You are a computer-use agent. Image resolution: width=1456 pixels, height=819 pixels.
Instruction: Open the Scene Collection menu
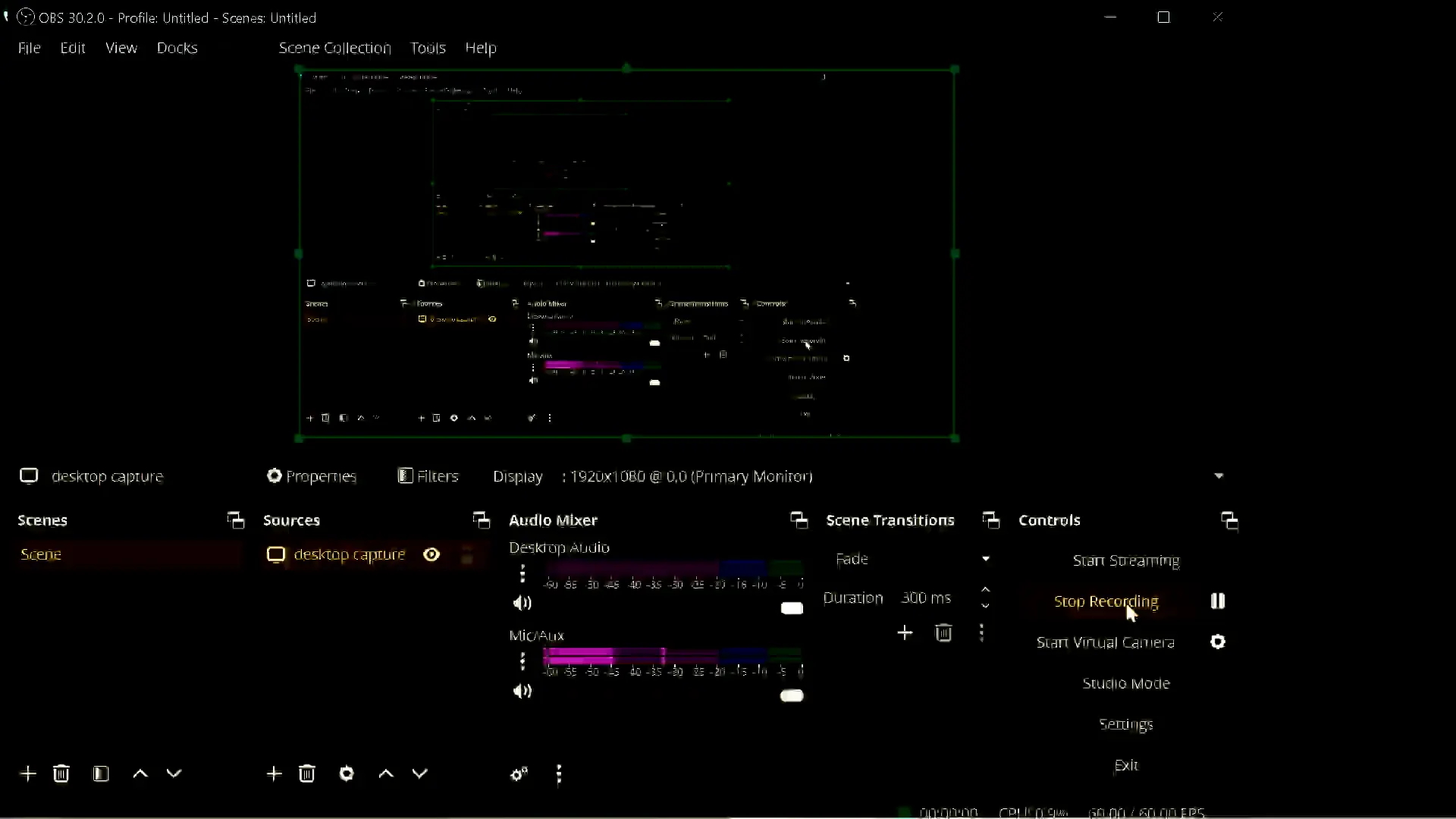pos(334,48)
